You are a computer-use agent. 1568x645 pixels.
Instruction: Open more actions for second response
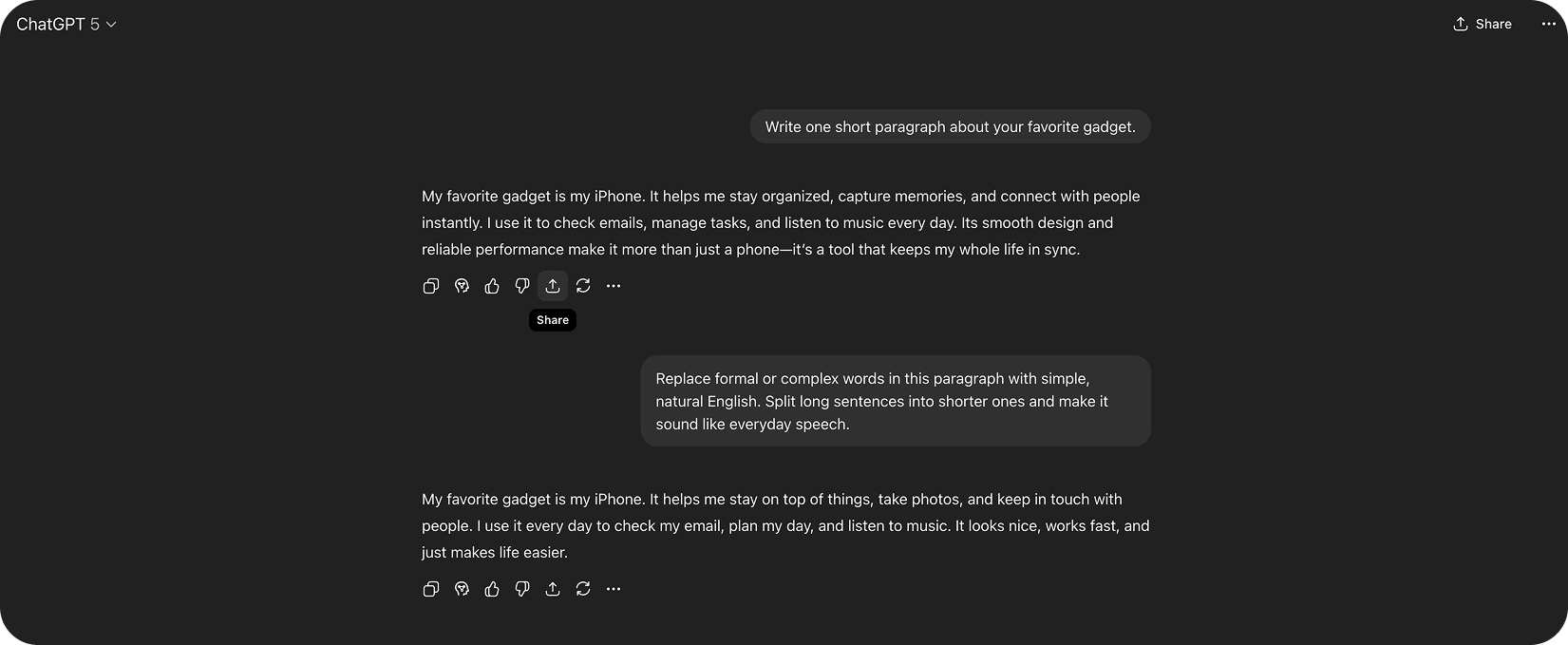[x=614, y=589]
